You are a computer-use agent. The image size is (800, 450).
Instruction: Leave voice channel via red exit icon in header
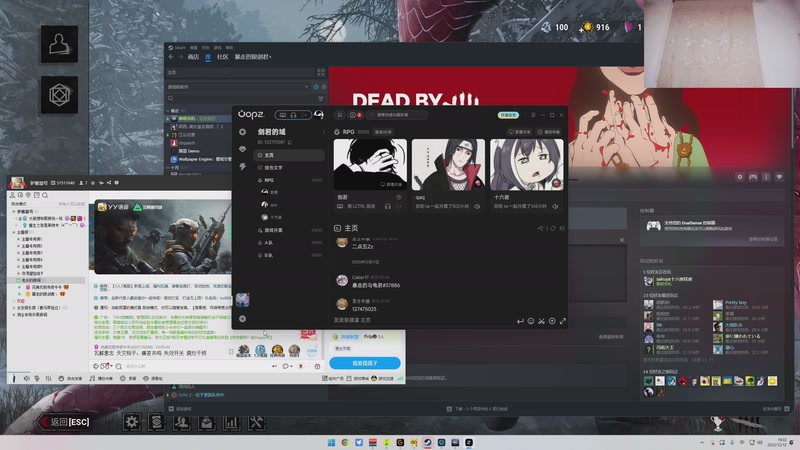(x=305, y=115)
